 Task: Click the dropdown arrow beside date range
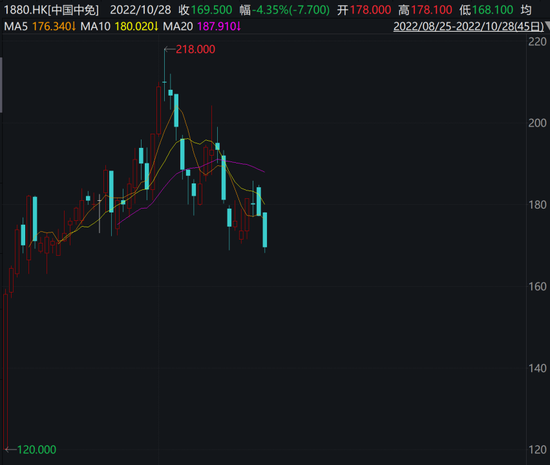[547, 26]
